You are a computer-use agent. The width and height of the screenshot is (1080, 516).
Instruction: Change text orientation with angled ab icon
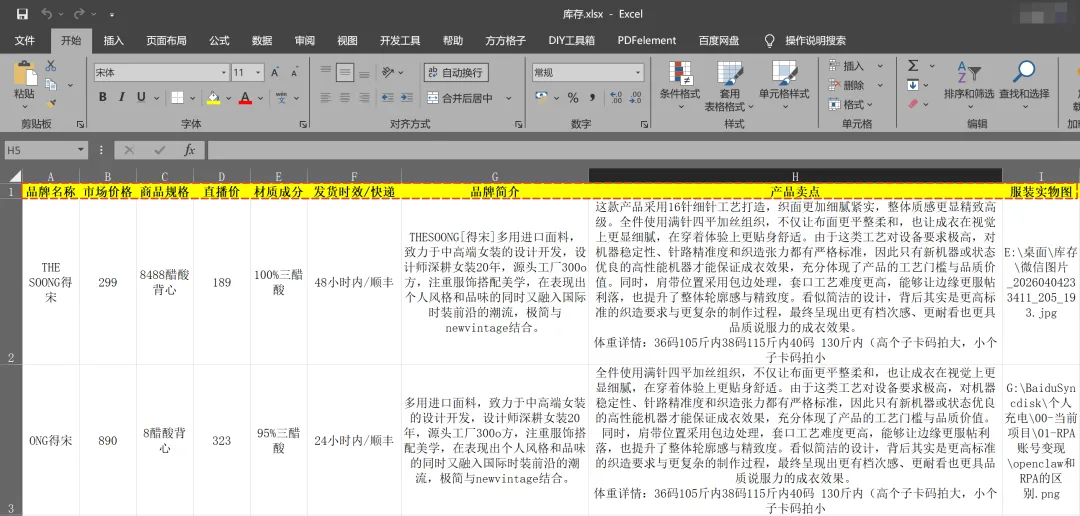click(x=389, y=72)
